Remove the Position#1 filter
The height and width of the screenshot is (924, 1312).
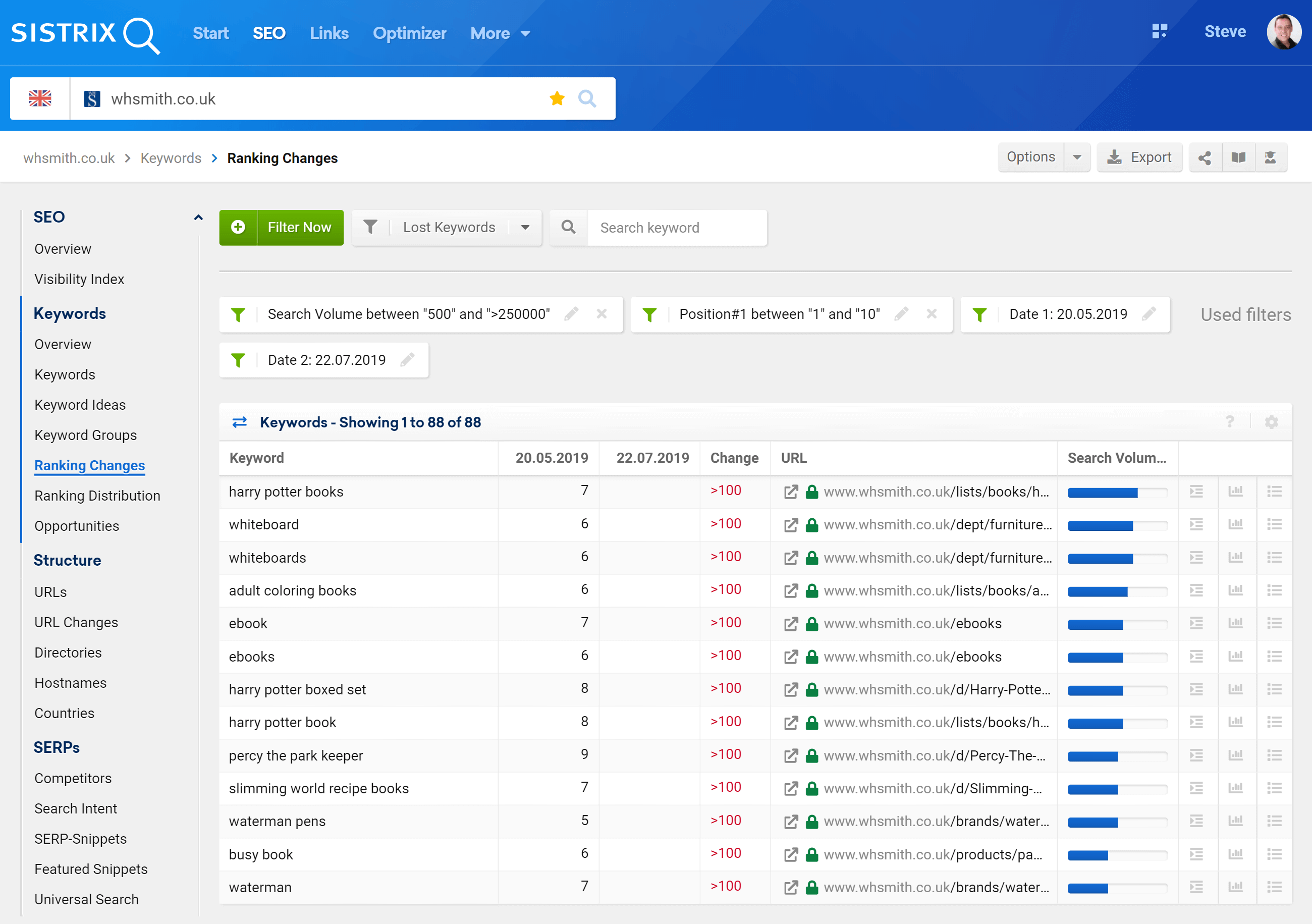tap(932, 314)
